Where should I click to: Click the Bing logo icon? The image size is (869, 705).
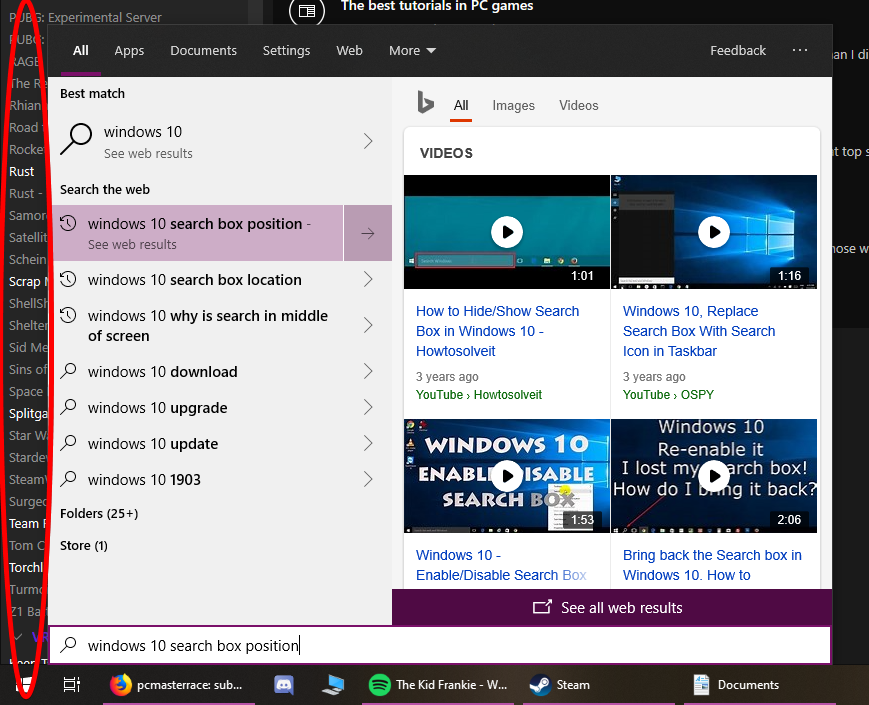[x=425, y=103]
